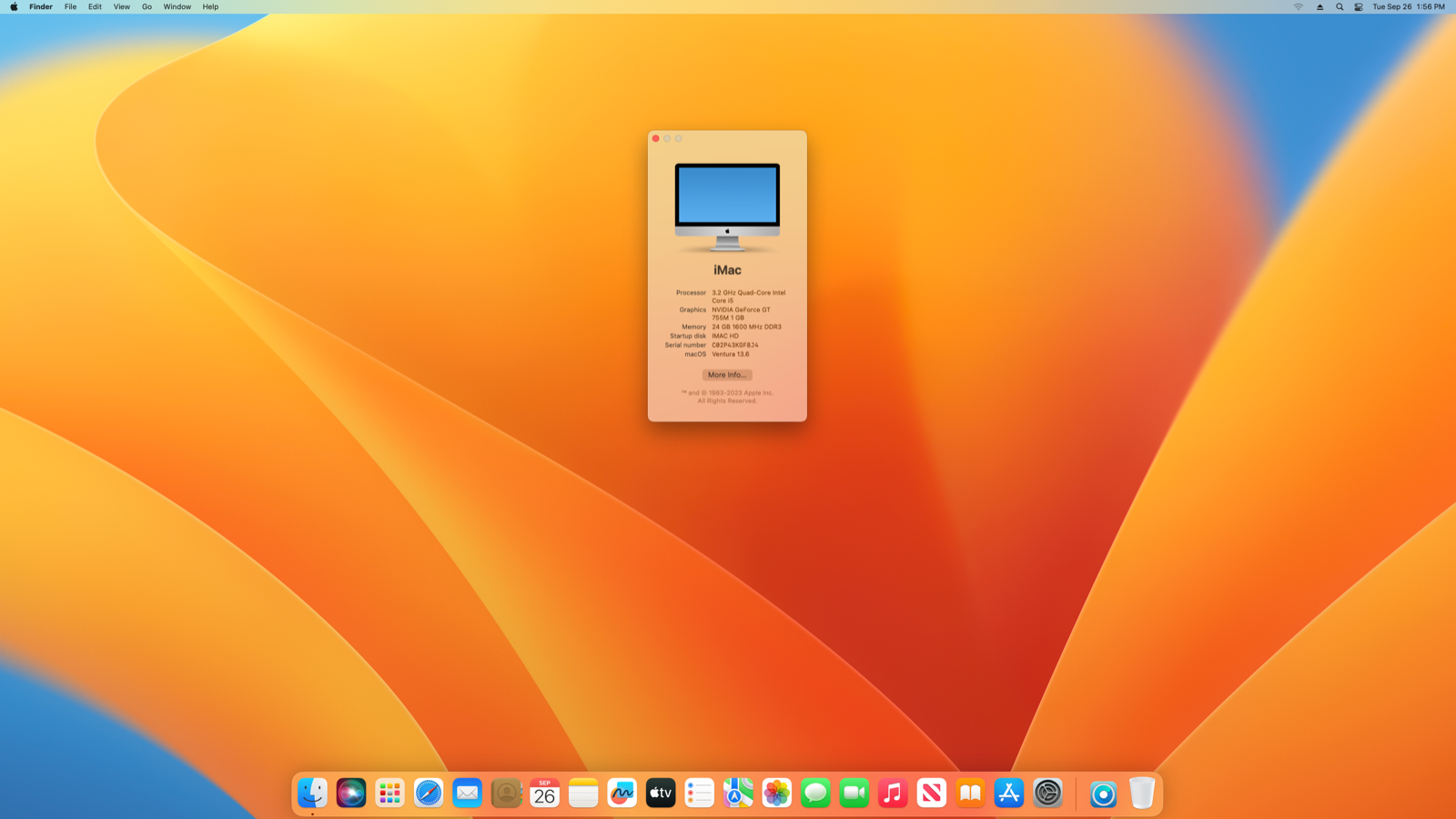Image resolution: width=1456 pixels, height=819 pixels.
Task: Open the Go menu
Action: [x=147, y=6]
